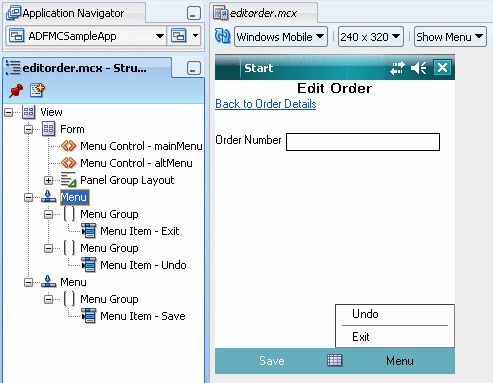Image resolution: width=493 pixels, height=383 pixels.
Task: Click the Menu Item - Undo icon
Action: pos(89,265)
